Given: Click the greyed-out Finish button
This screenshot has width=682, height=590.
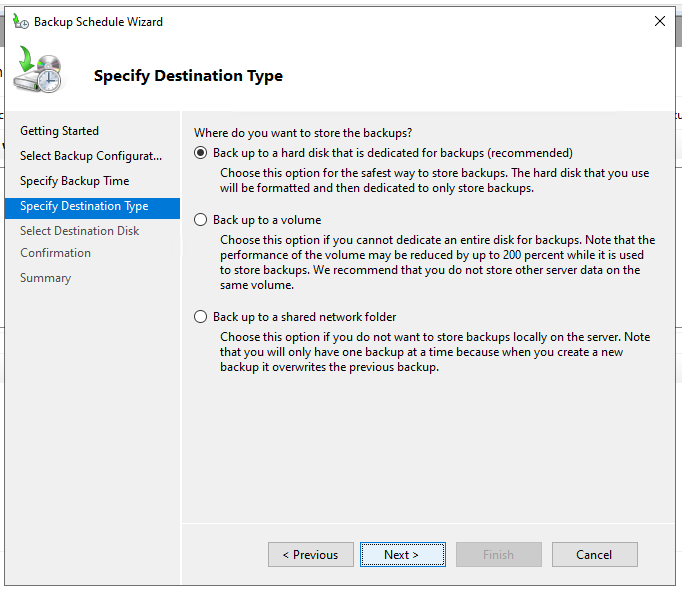Looking at the screenshot, I should click(498, 555).
